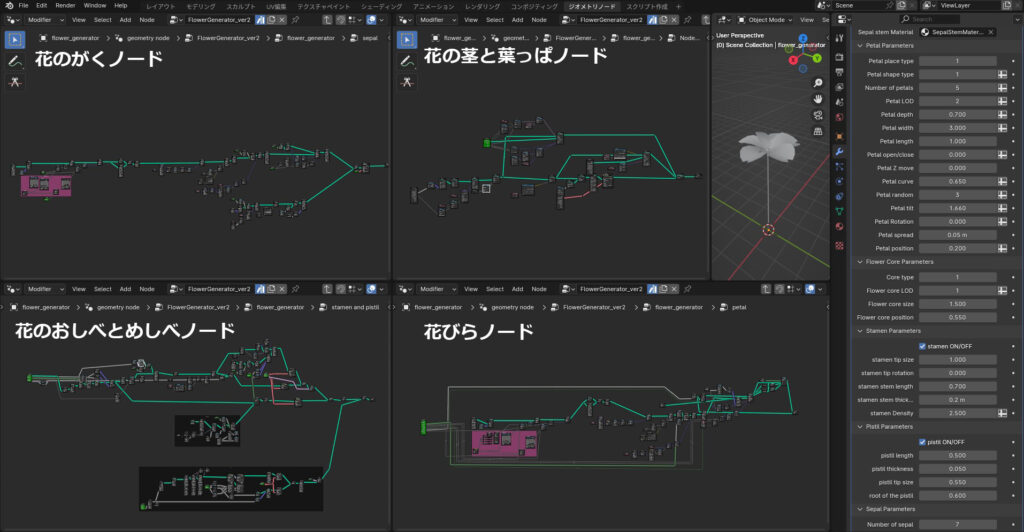Viewport: 1024px width, 532px height.
Task: Open the Object properties tab
Action: click(x=840, y=136)
